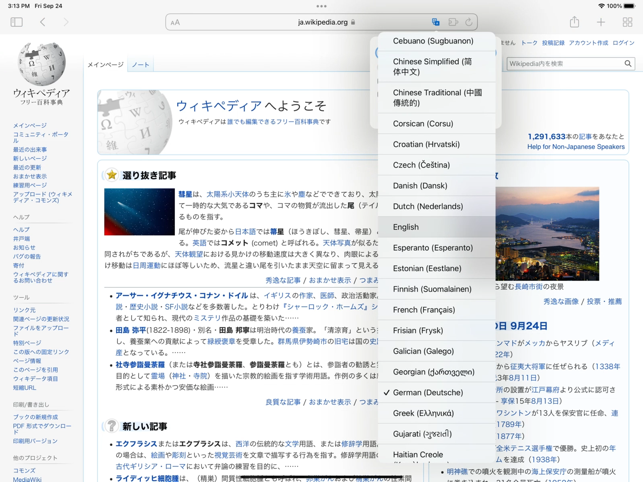Select Cebuano (Sugbuanon) from language list
643x482 pixels.
pos(436,41)
